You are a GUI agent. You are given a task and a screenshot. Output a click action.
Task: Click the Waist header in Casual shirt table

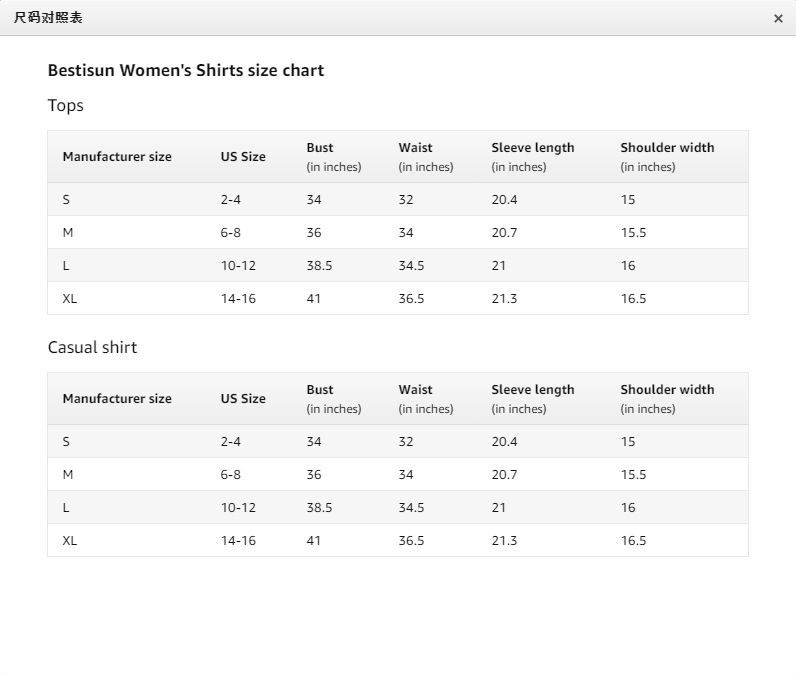[416, 389]
